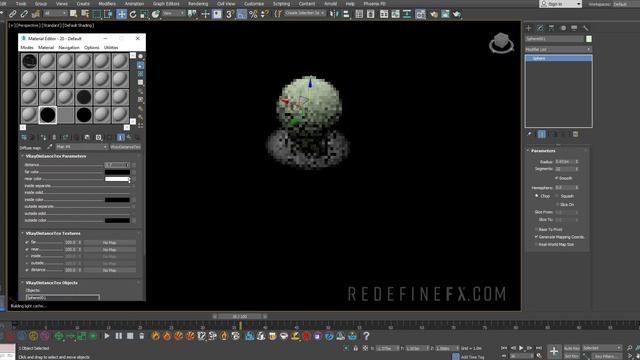This screenshot has height=360, width=640.
Task: Open the Utilities panel wrench tab
Action: point(586,28)
